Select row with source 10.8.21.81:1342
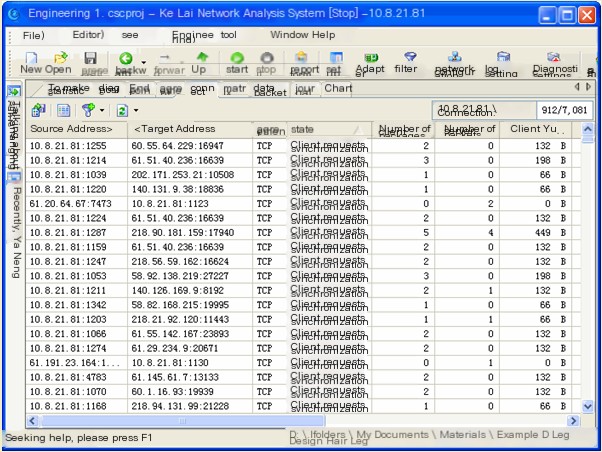602x452 pixels. point(304,305)
